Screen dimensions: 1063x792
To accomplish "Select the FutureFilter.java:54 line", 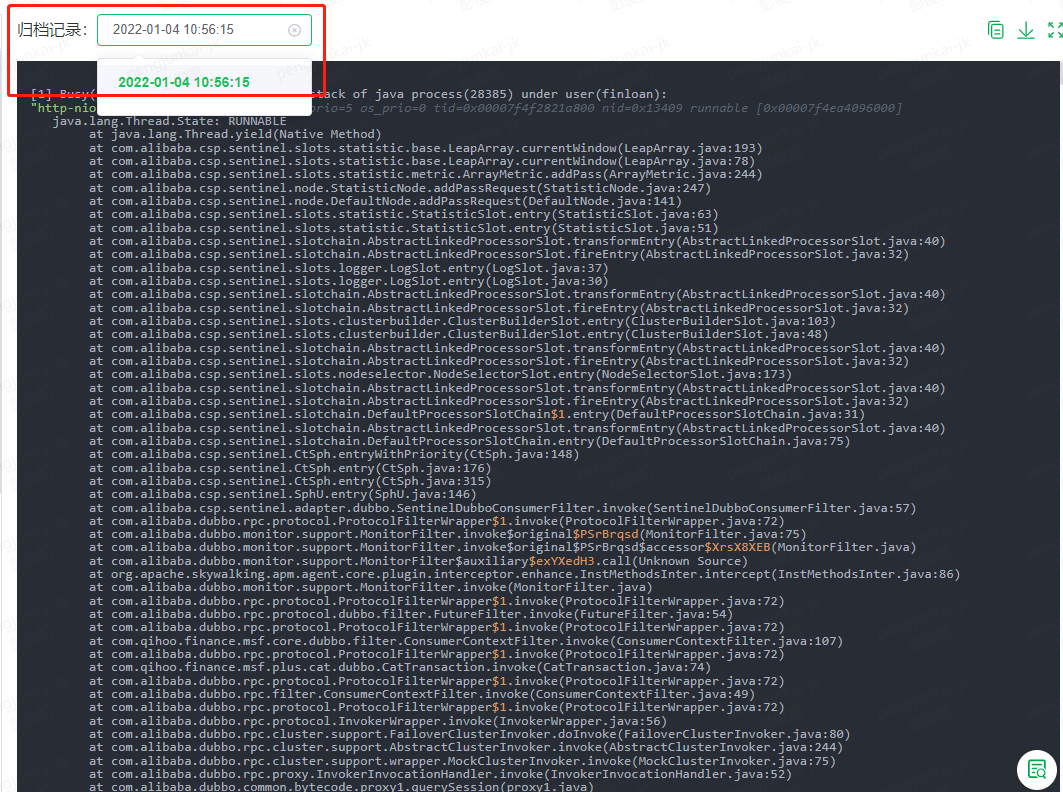I will coord(411,614).
